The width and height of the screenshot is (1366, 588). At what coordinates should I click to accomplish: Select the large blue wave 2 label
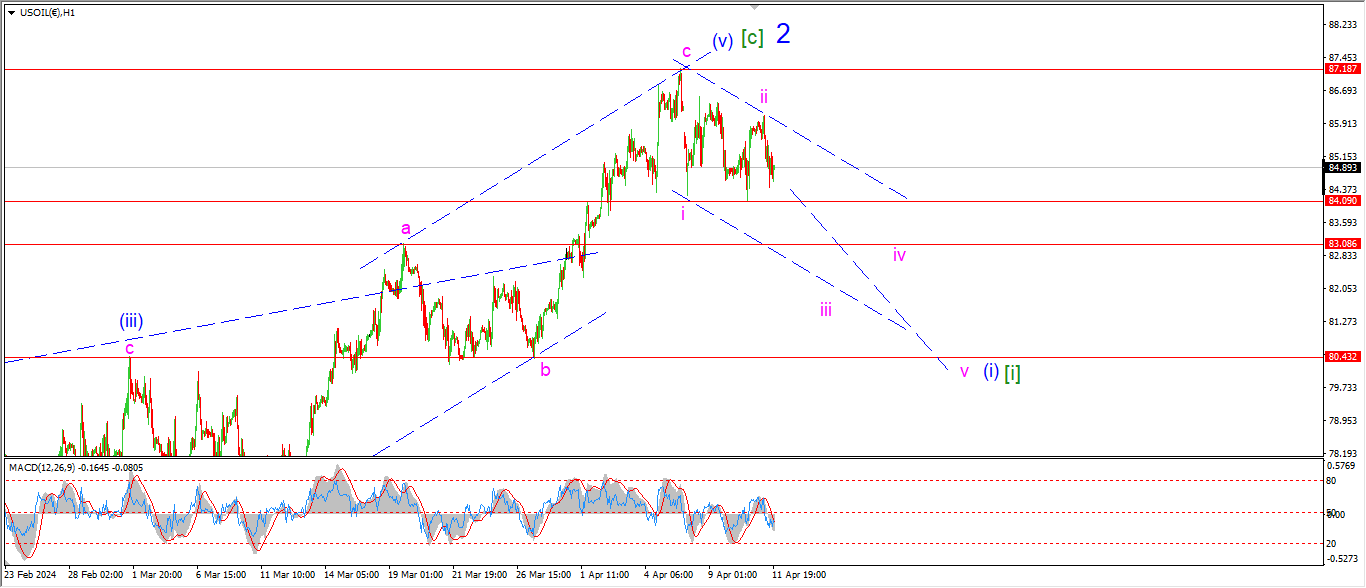pos(783,35)
